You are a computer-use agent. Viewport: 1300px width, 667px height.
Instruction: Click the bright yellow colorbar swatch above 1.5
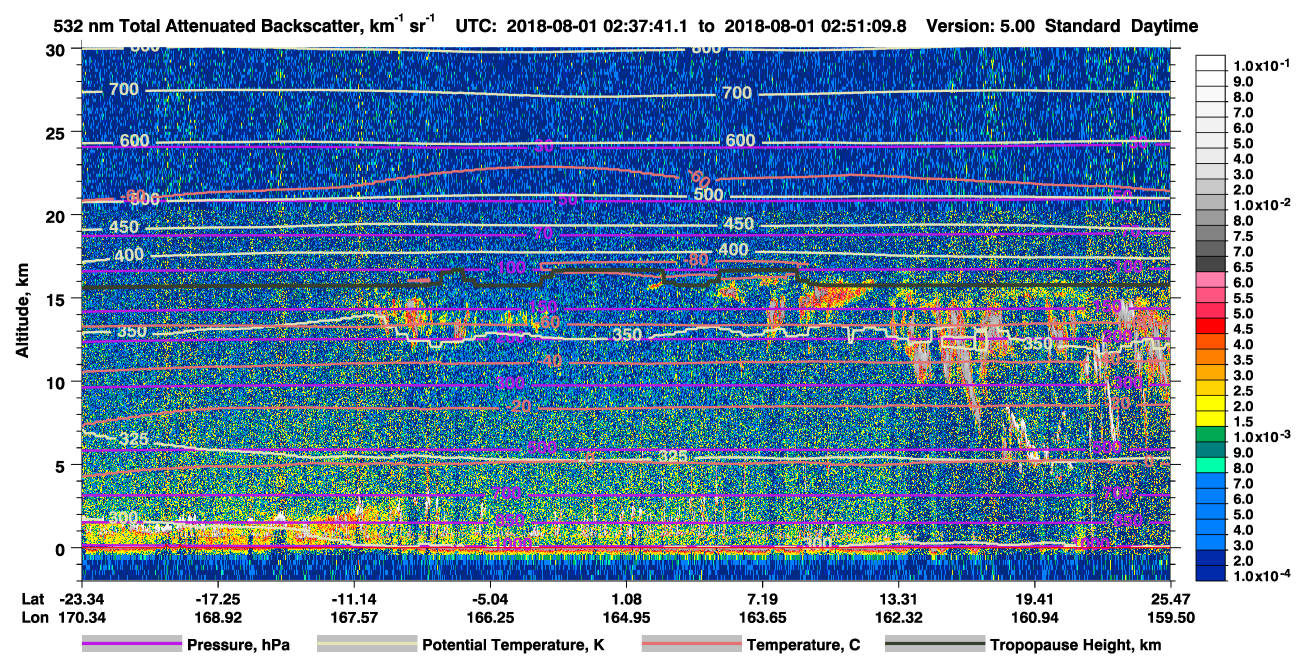point(1211,417)
